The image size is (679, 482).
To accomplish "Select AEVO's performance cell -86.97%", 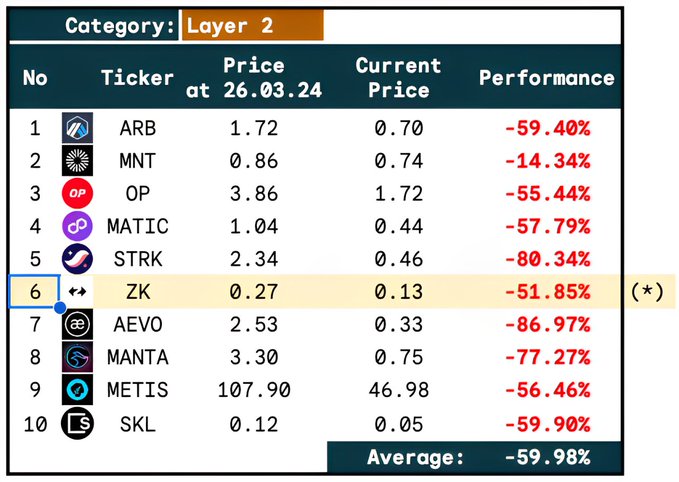I will pos(546,325).
